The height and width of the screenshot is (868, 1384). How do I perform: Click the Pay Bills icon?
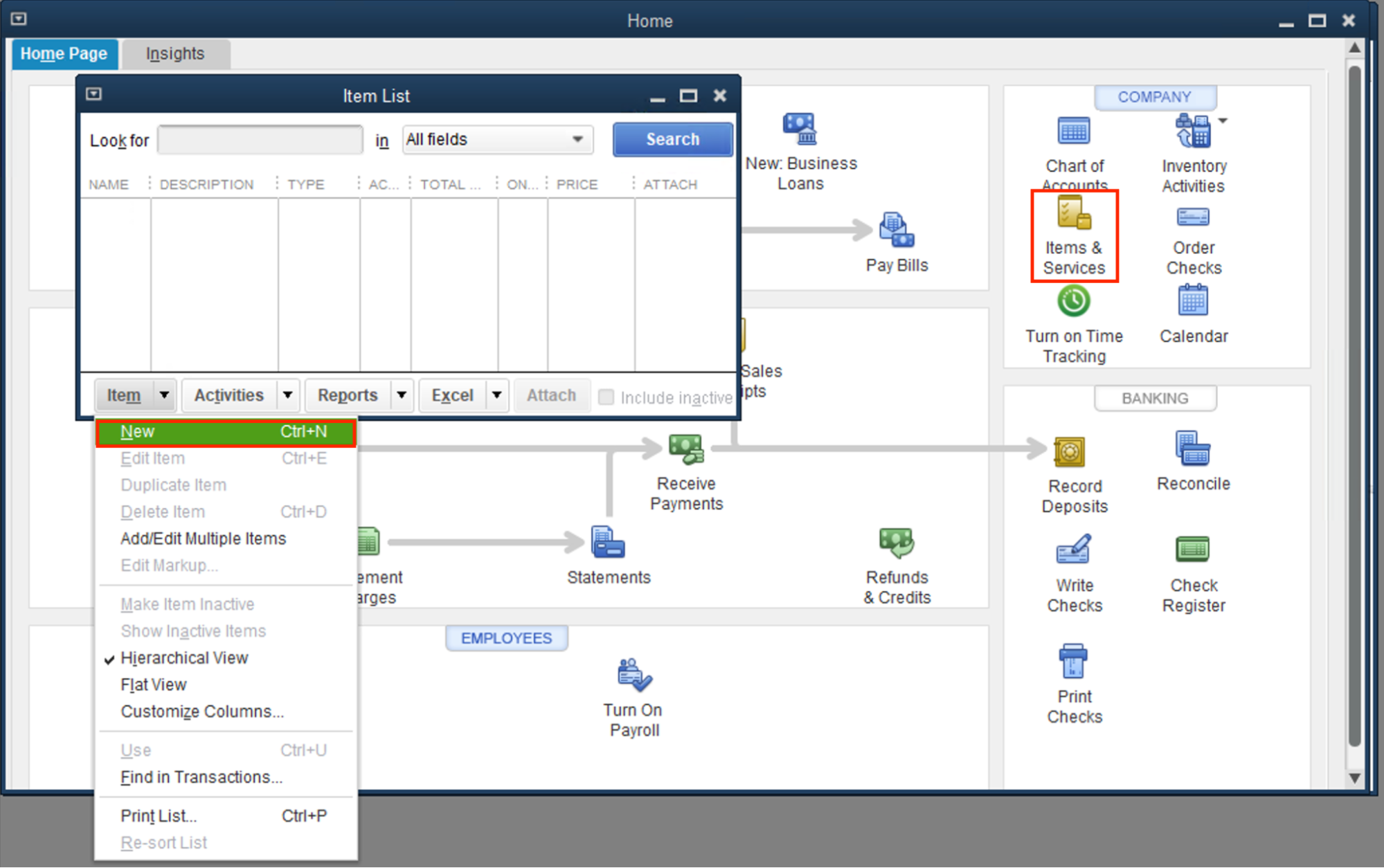click(x=896, y=230)
